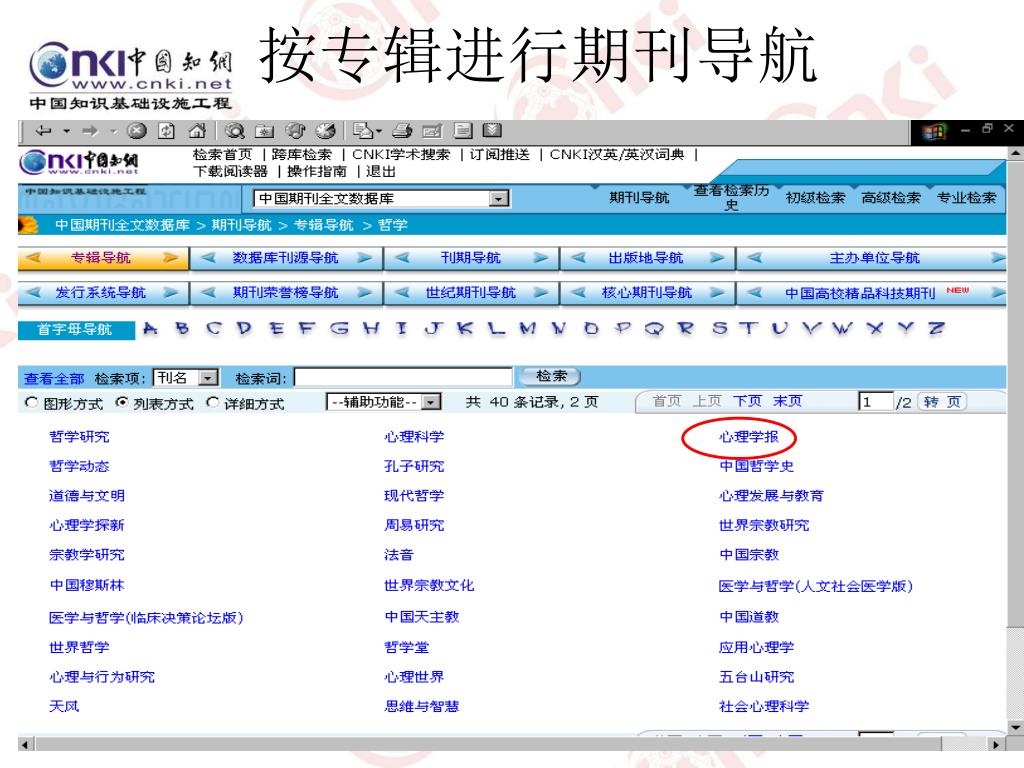Switch to 主办单位导航 tab
This screenshot has height=768, width=1024.
click(874, 258)
